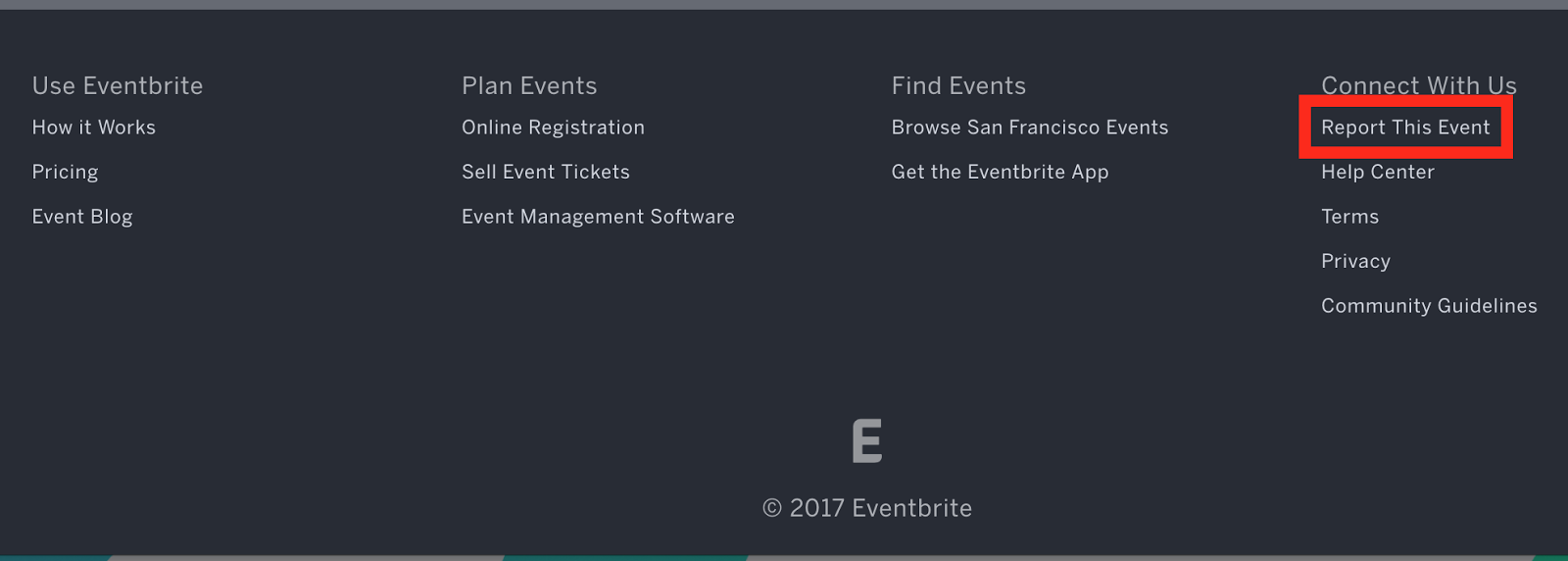Open the Help Center link
This screenshot has height=561, width=1568.
(x=1378, y=172)
